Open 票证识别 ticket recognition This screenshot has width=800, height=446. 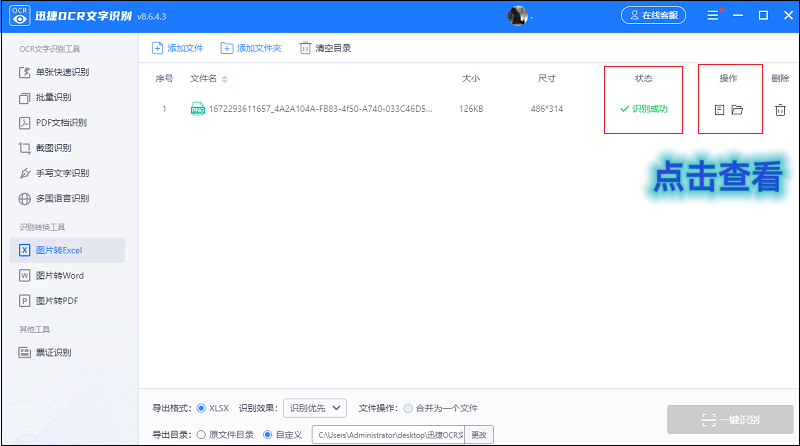(45, 352)
